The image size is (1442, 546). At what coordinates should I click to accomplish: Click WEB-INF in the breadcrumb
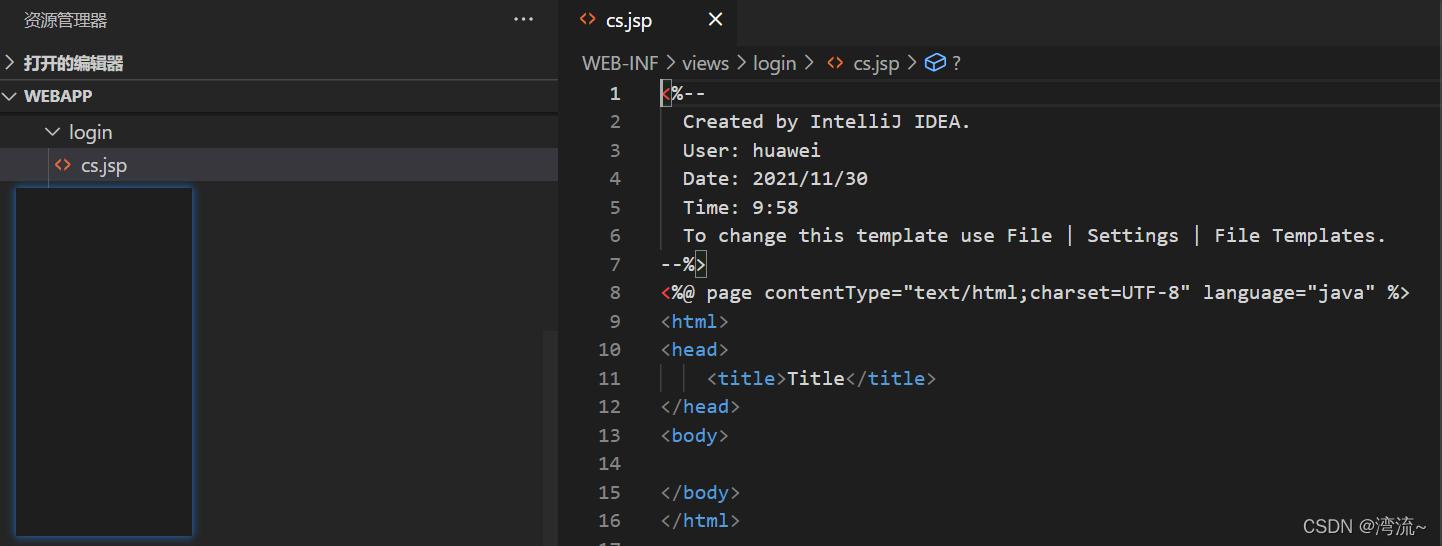(x=620, y=63)
